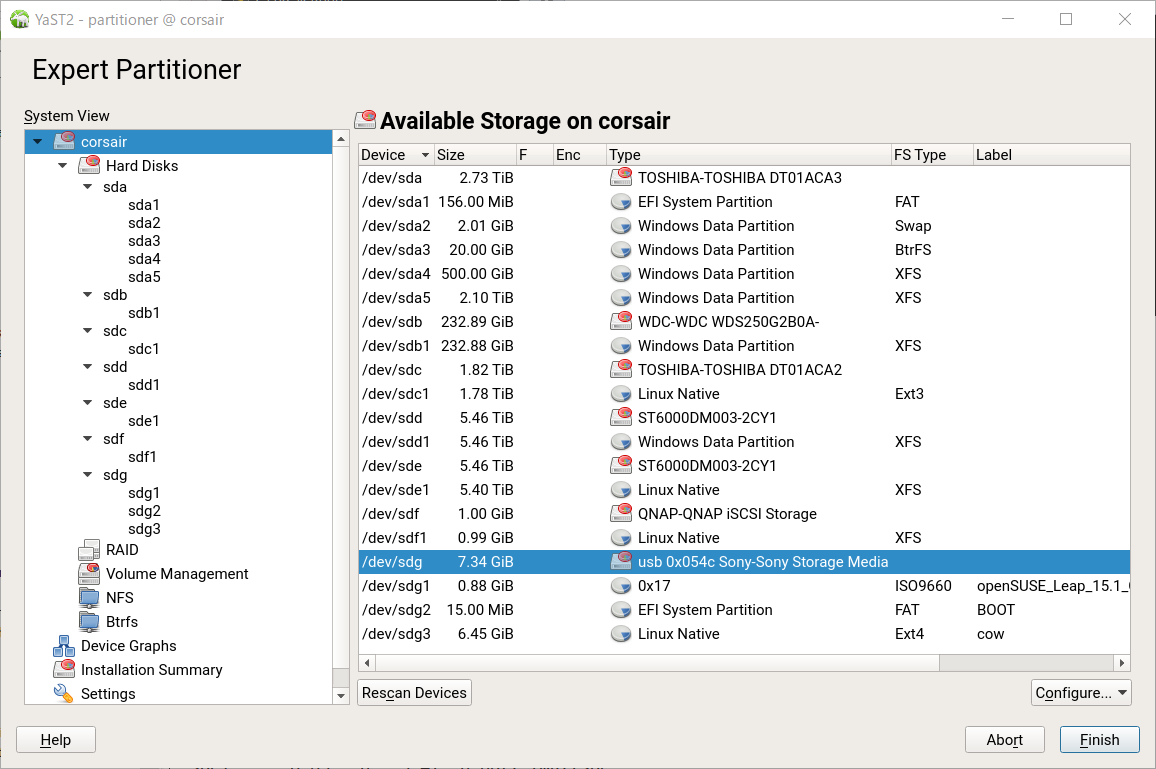
Task: Click the RAID icon in tree
Action: [89, 549]
